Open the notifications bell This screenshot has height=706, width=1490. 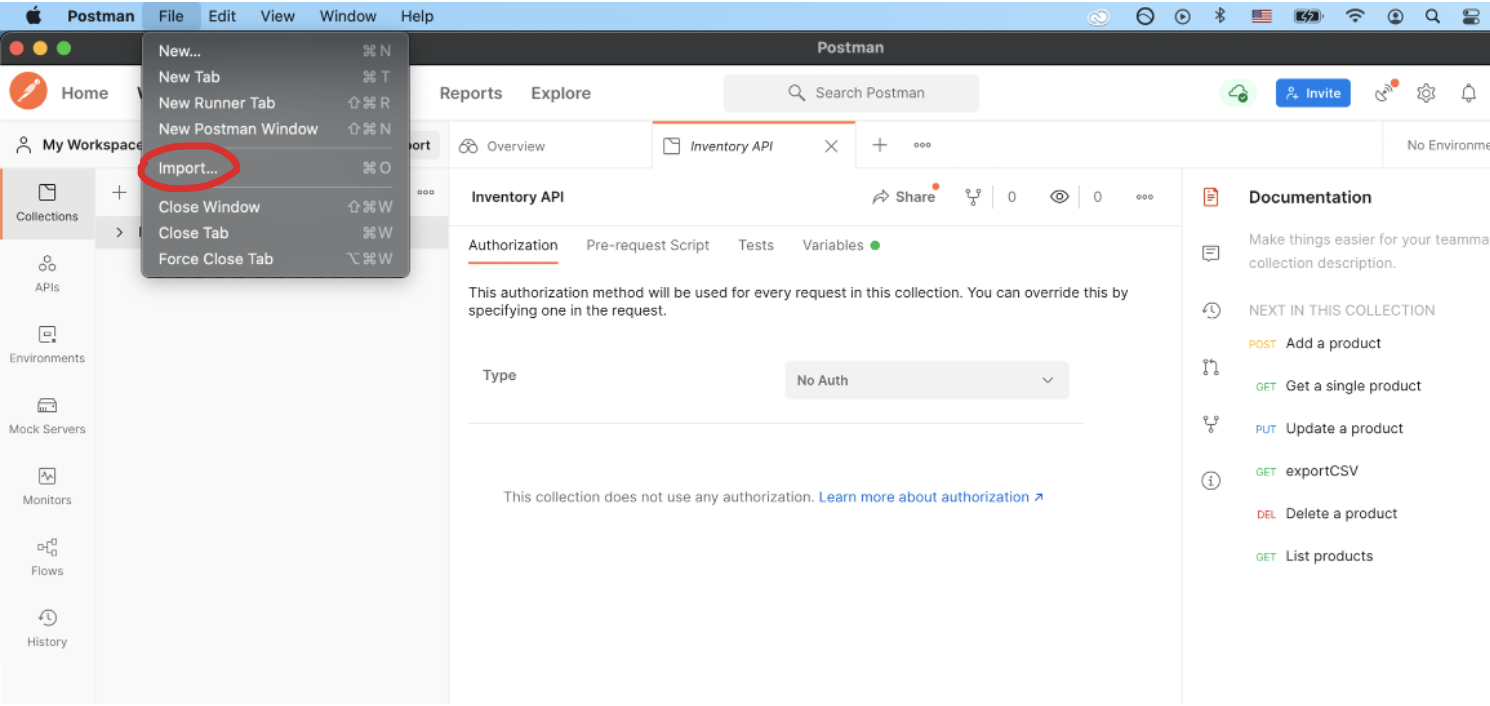[1469, 92]
